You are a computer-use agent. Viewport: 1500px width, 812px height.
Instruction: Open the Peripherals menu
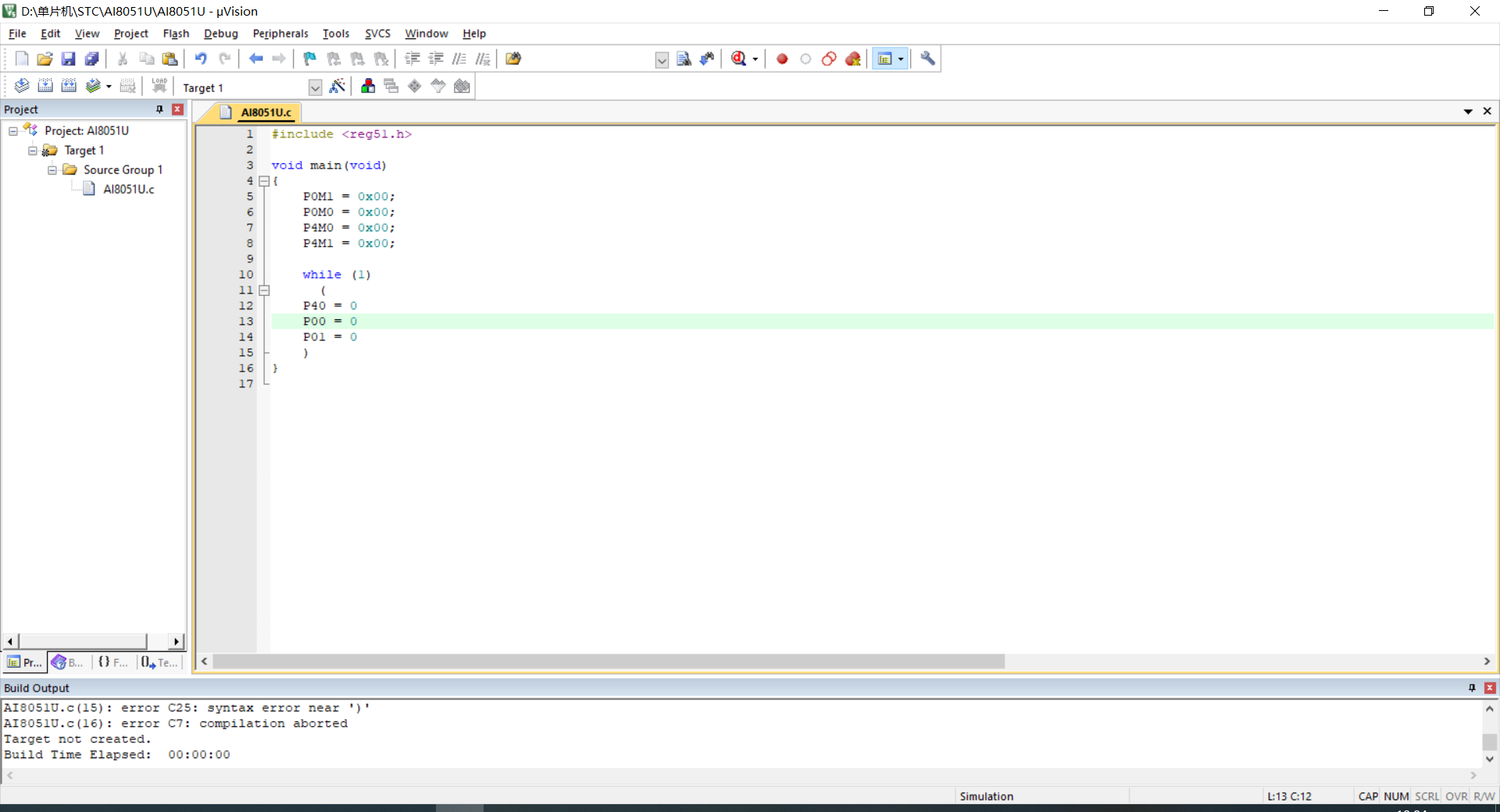(x=280, y=34)
